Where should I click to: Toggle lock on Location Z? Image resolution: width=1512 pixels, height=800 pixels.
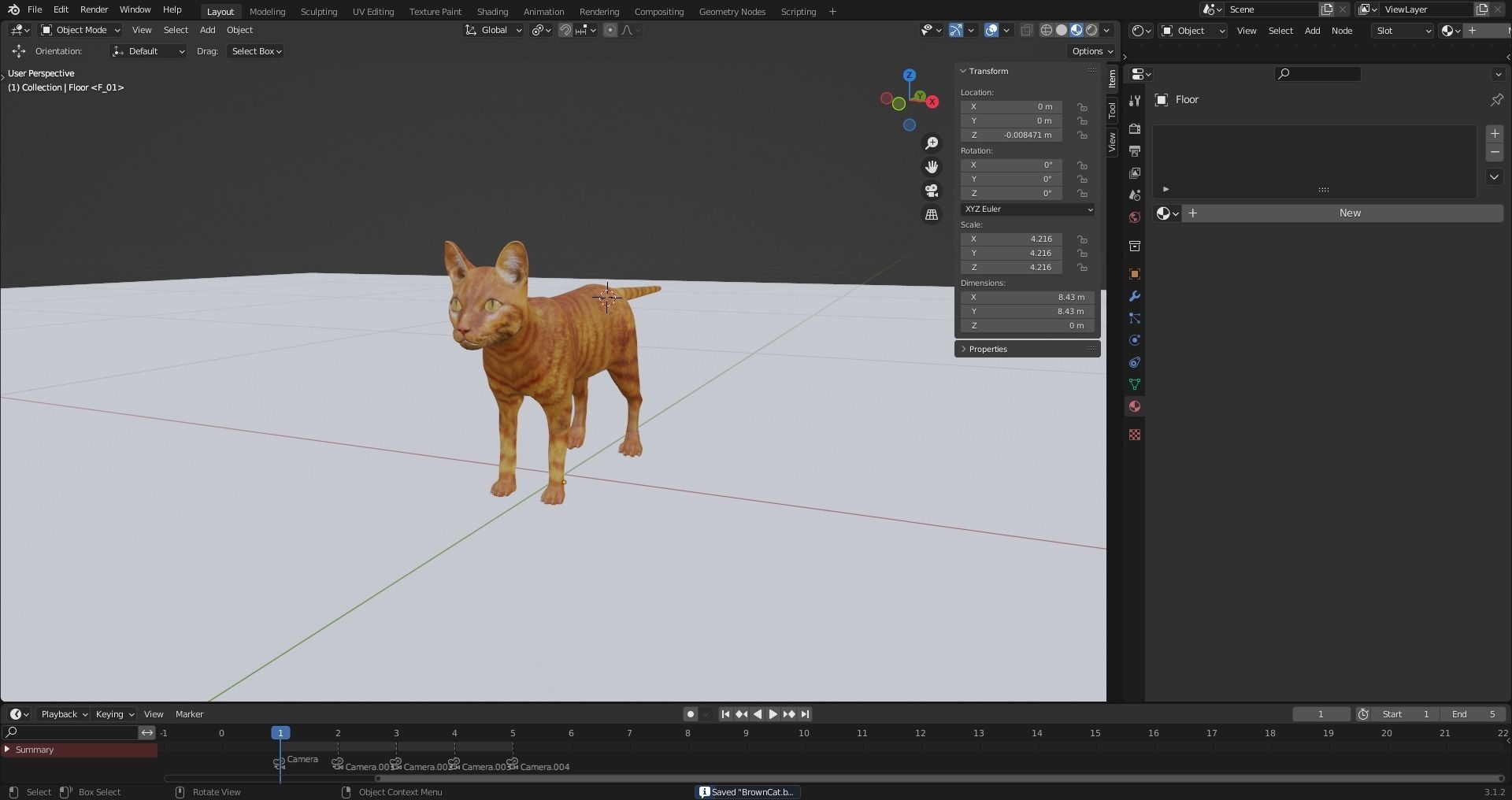click(x=1083, y=135)
